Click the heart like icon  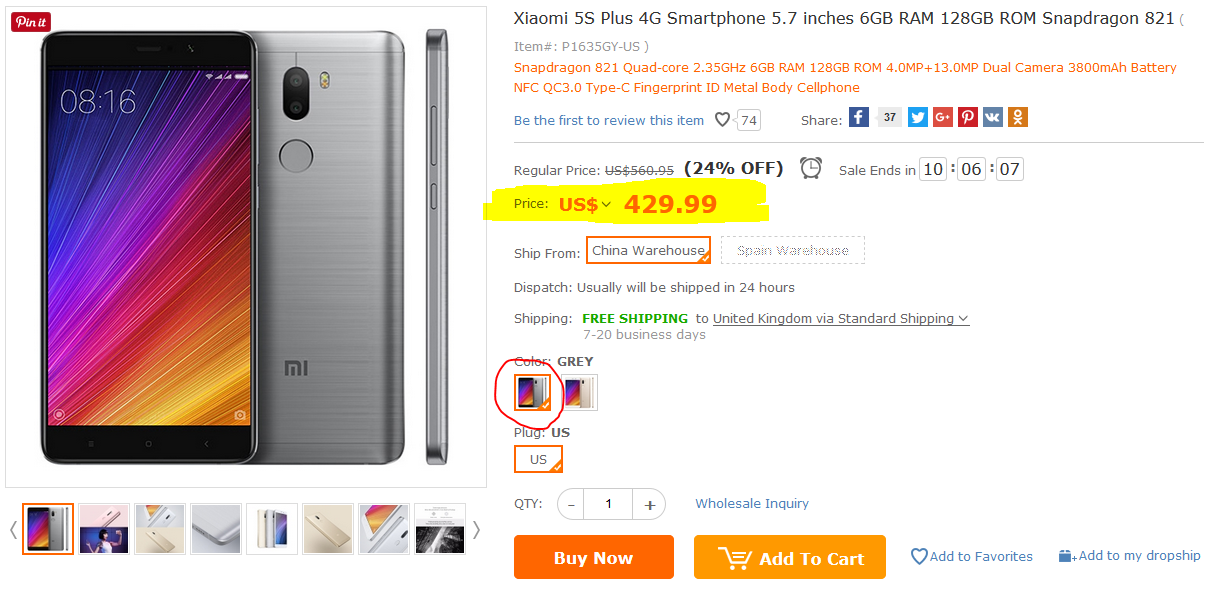722,120
